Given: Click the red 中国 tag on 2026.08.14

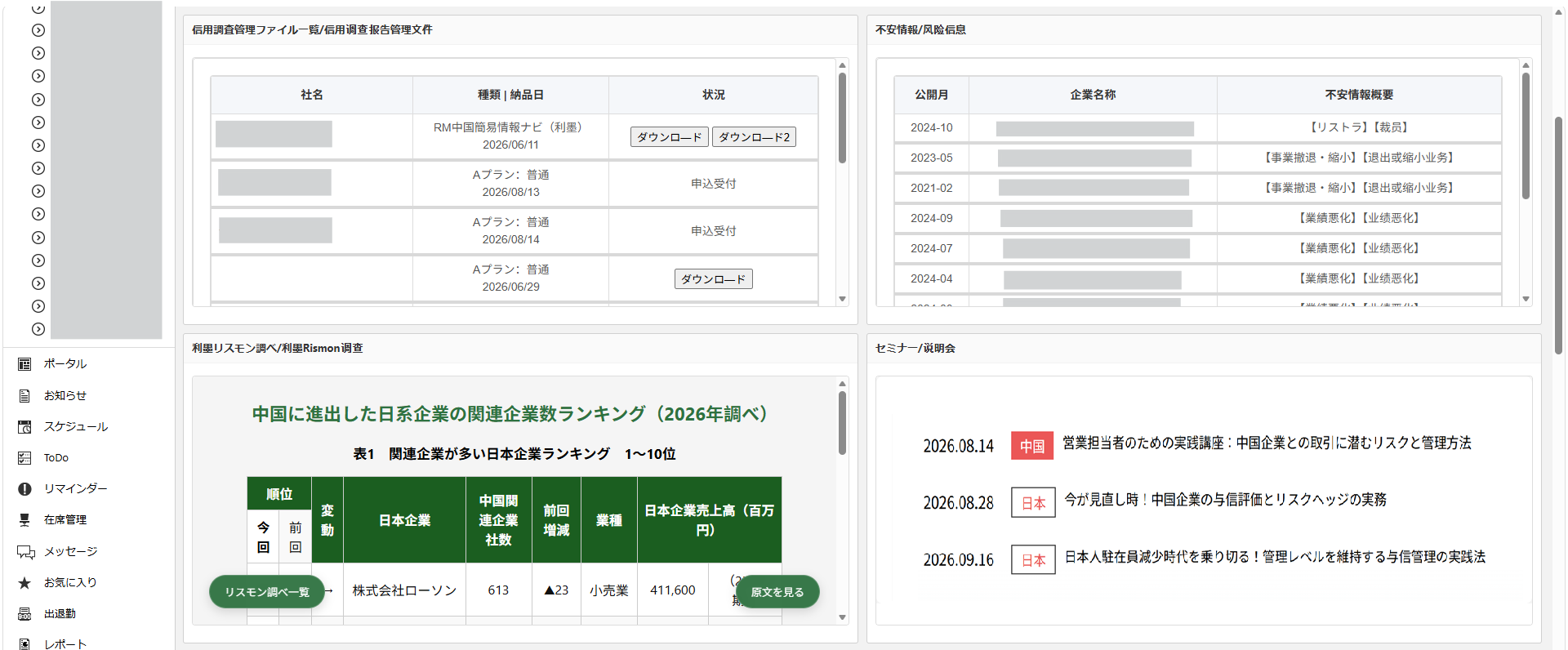Looking at the screenshot, I should [x=1032, y=446].
